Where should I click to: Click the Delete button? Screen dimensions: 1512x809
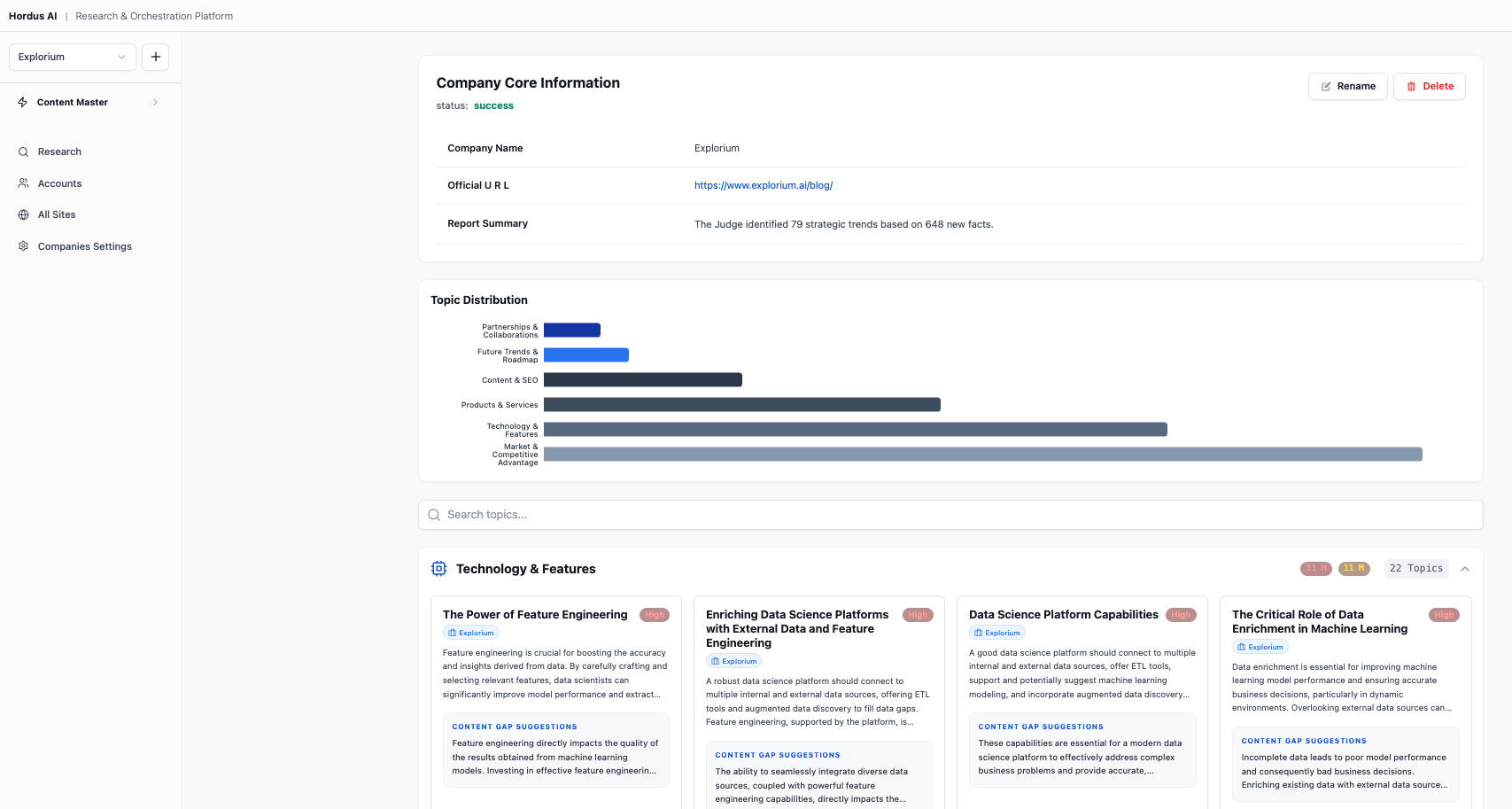pos(1429,86)
